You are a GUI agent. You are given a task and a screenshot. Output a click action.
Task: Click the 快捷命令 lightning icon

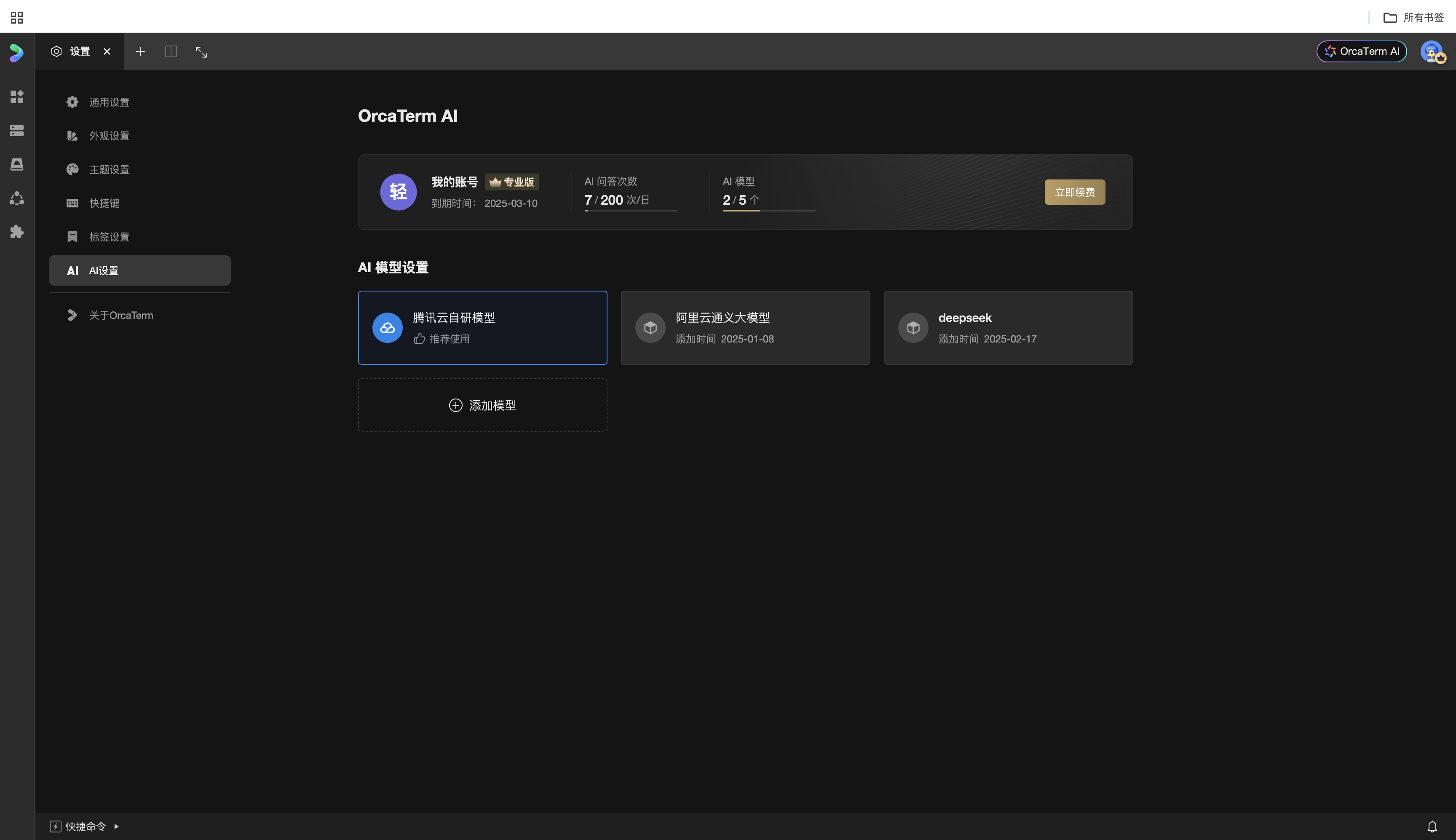point(55,826)
